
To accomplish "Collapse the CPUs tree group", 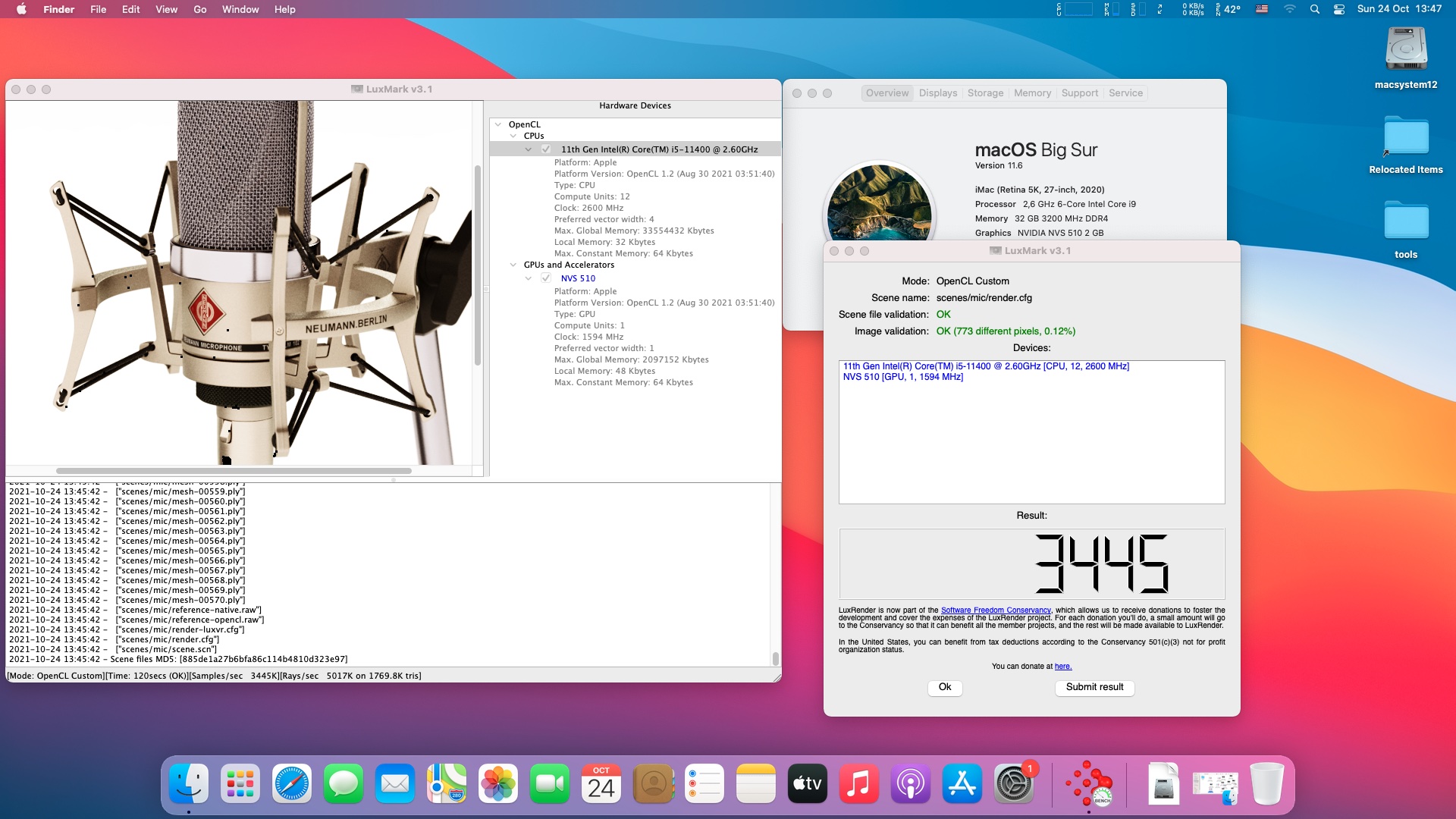I will (513, 136).
